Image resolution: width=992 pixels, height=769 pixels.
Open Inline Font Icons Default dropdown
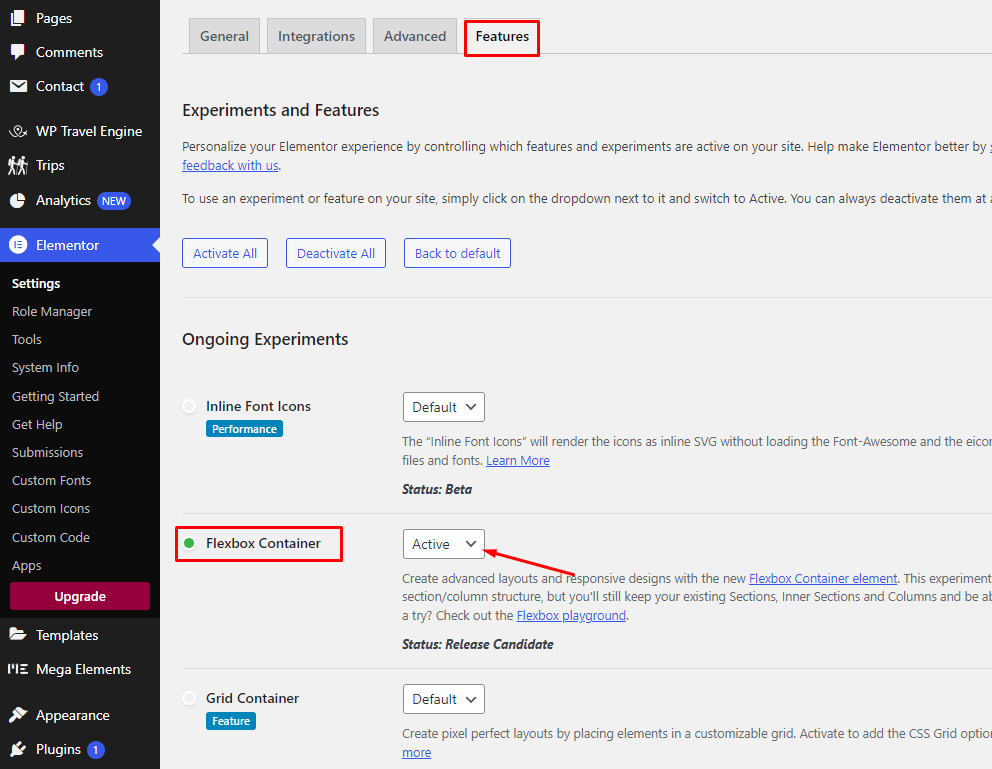click(x=443, y=407)
